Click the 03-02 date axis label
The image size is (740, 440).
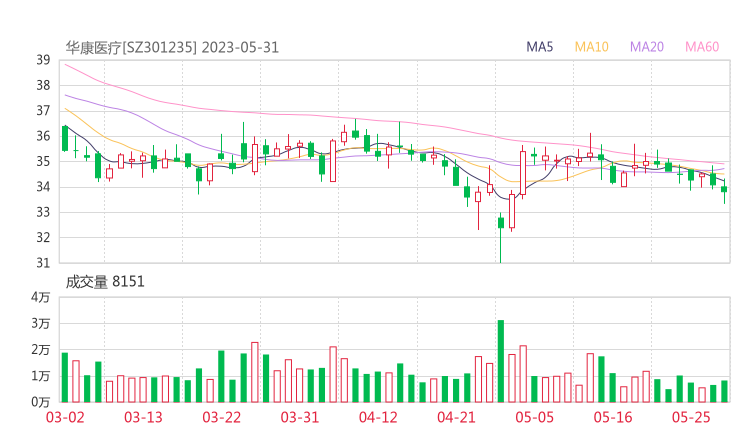(65, 417)
